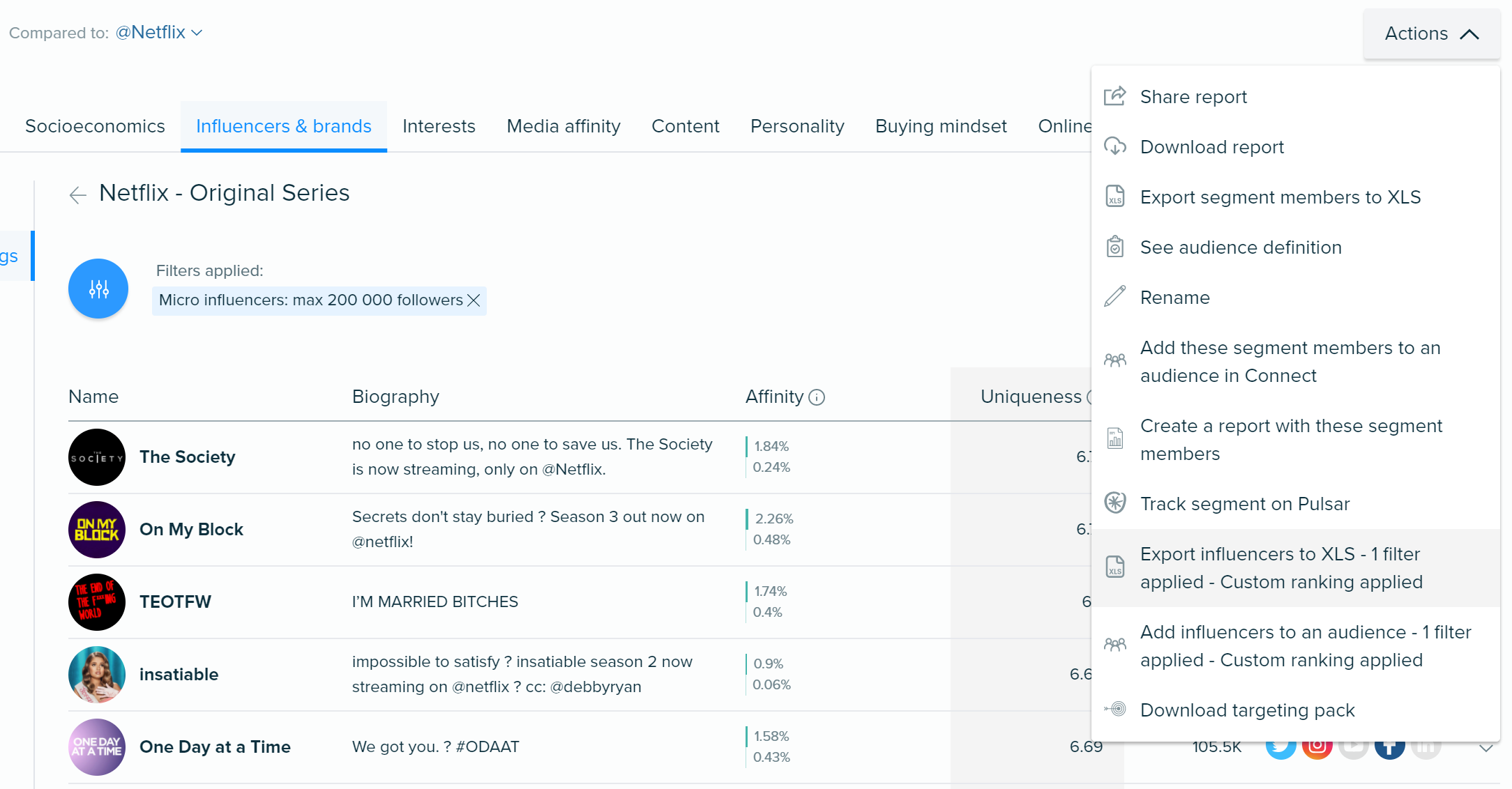Open The Society profile avatar
Screen dimensions: 1512x789
pyautogui.click(x=97, y=457)
